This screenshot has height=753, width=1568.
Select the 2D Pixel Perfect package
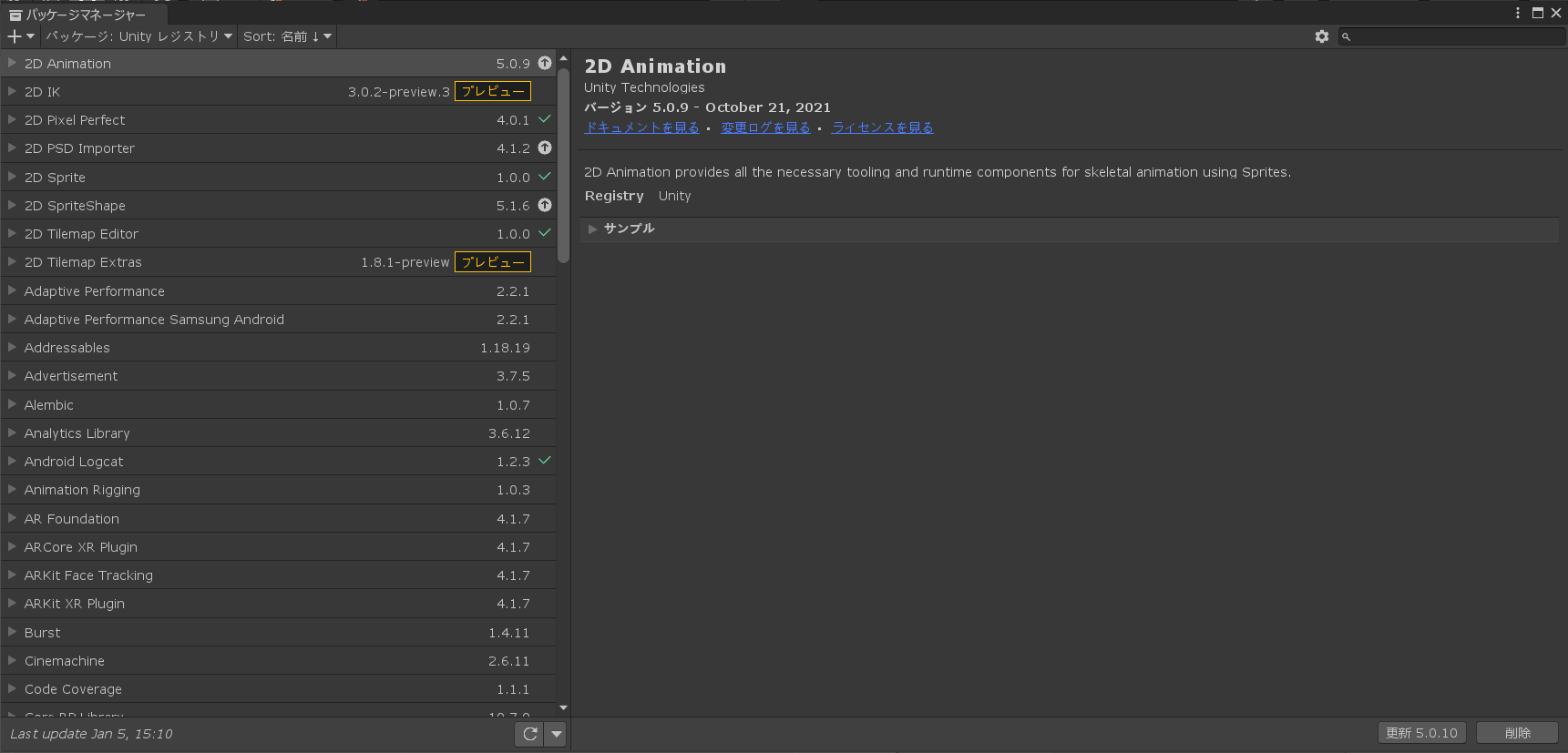[278, 120]
